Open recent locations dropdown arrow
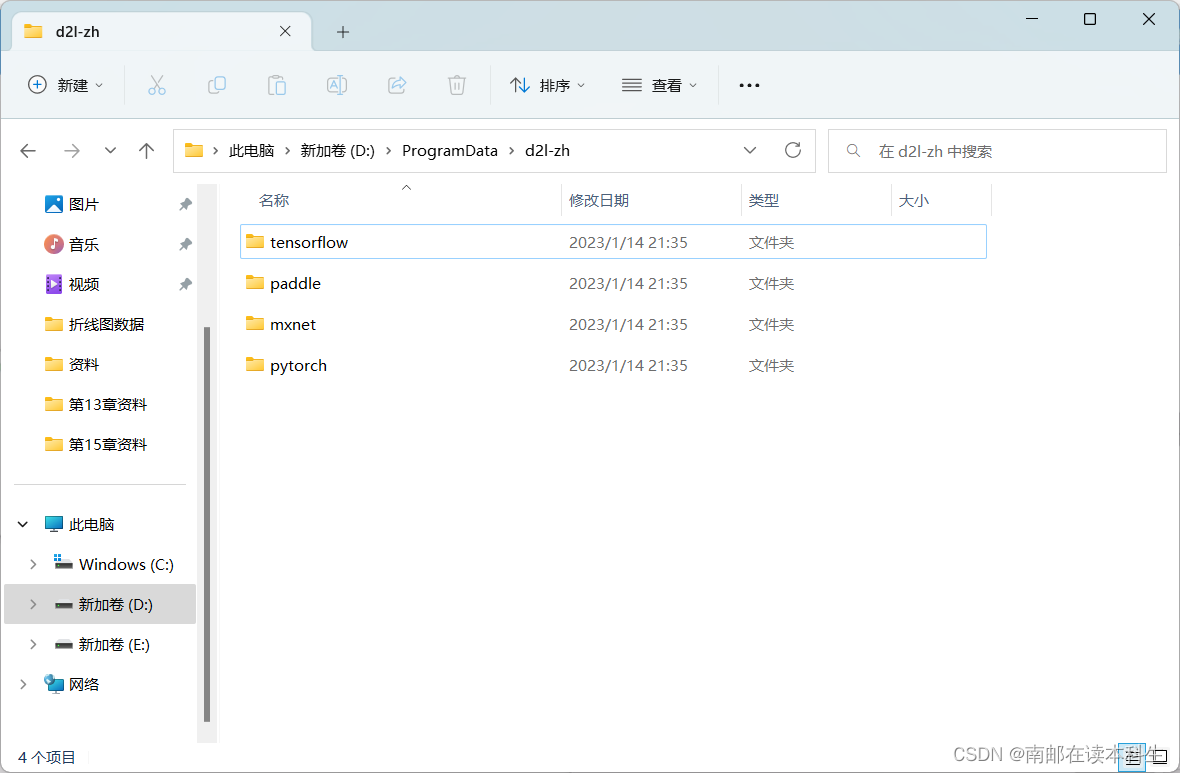The height and width of the screenshot is (773, 1180). (111, 151)
